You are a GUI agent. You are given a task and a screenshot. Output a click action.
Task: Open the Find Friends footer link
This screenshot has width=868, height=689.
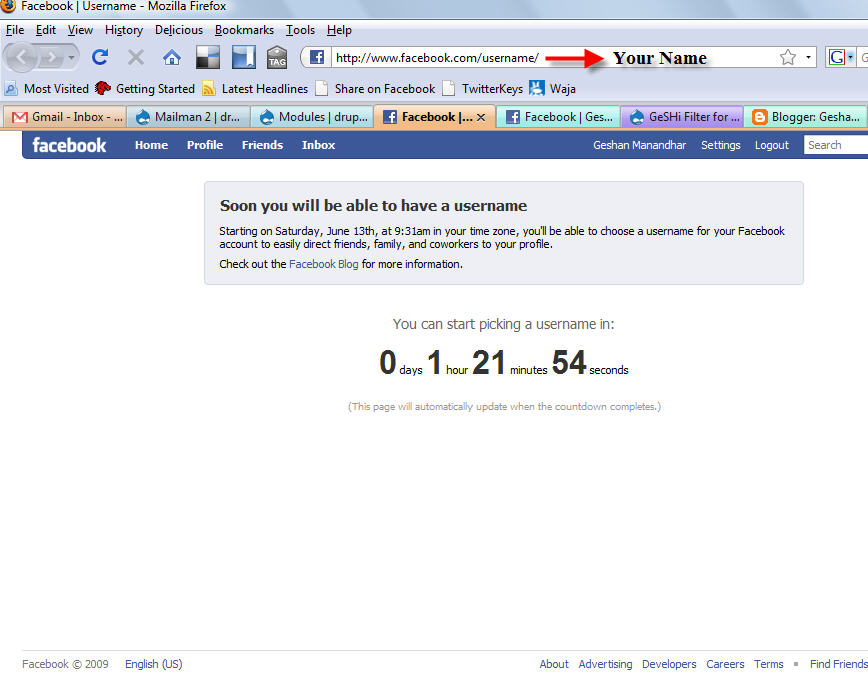coord(839,664)
